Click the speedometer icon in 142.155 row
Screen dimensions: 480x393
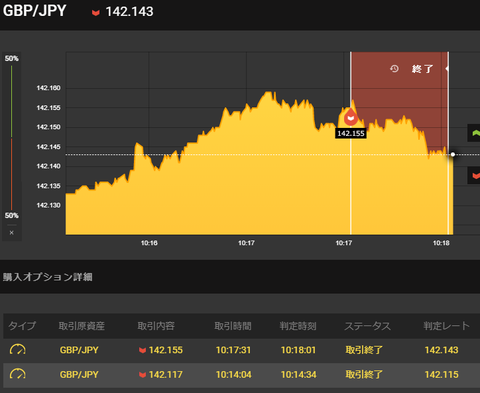click(18, 350)
